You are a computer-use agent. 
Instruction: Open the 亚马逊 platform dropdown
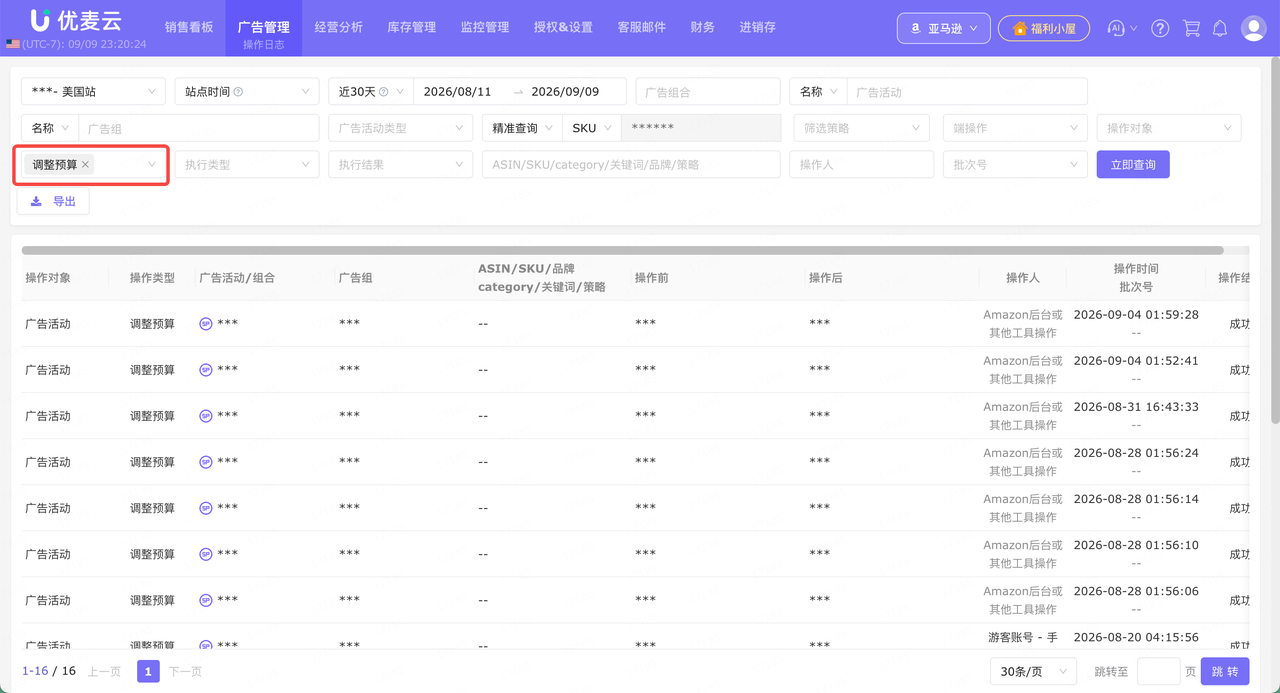click(944, 28)
